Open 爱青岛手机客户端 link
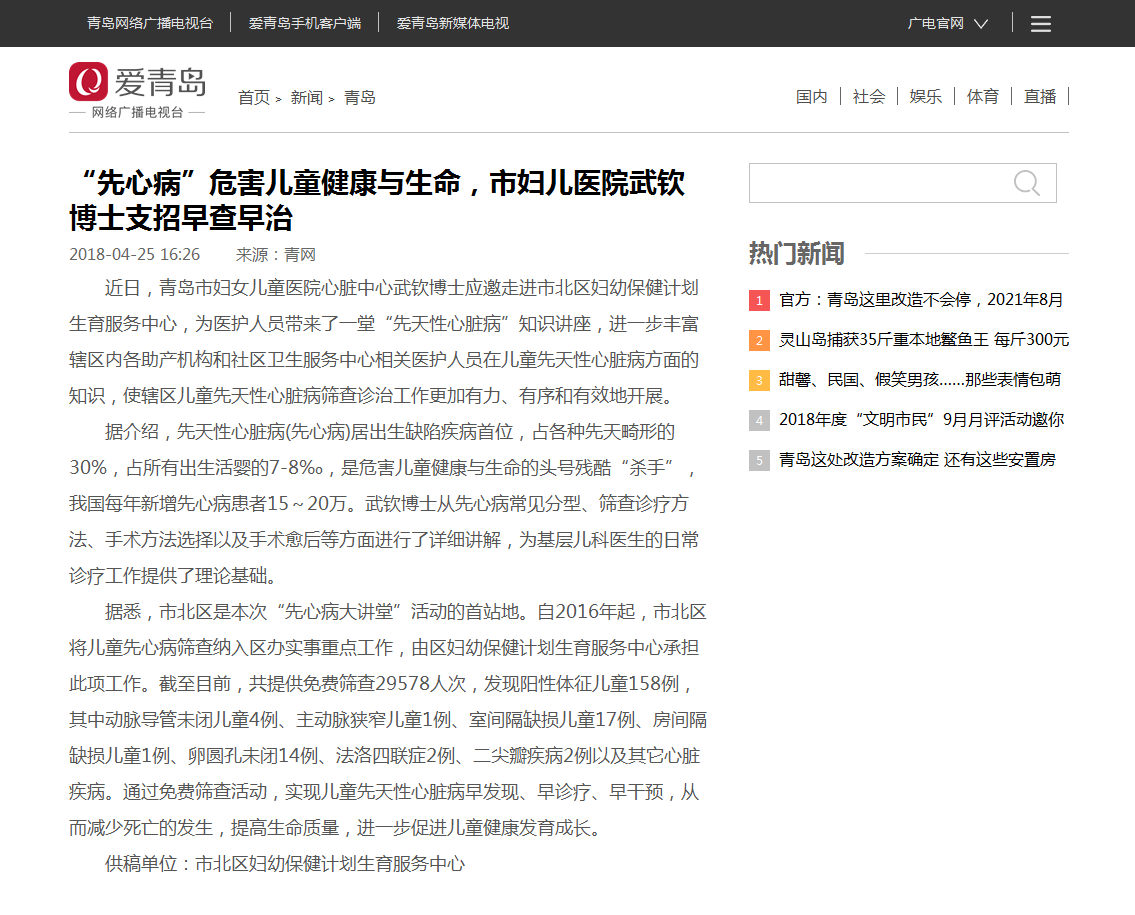The width and height of the screenshot is (1135, 915). (305, 23)
